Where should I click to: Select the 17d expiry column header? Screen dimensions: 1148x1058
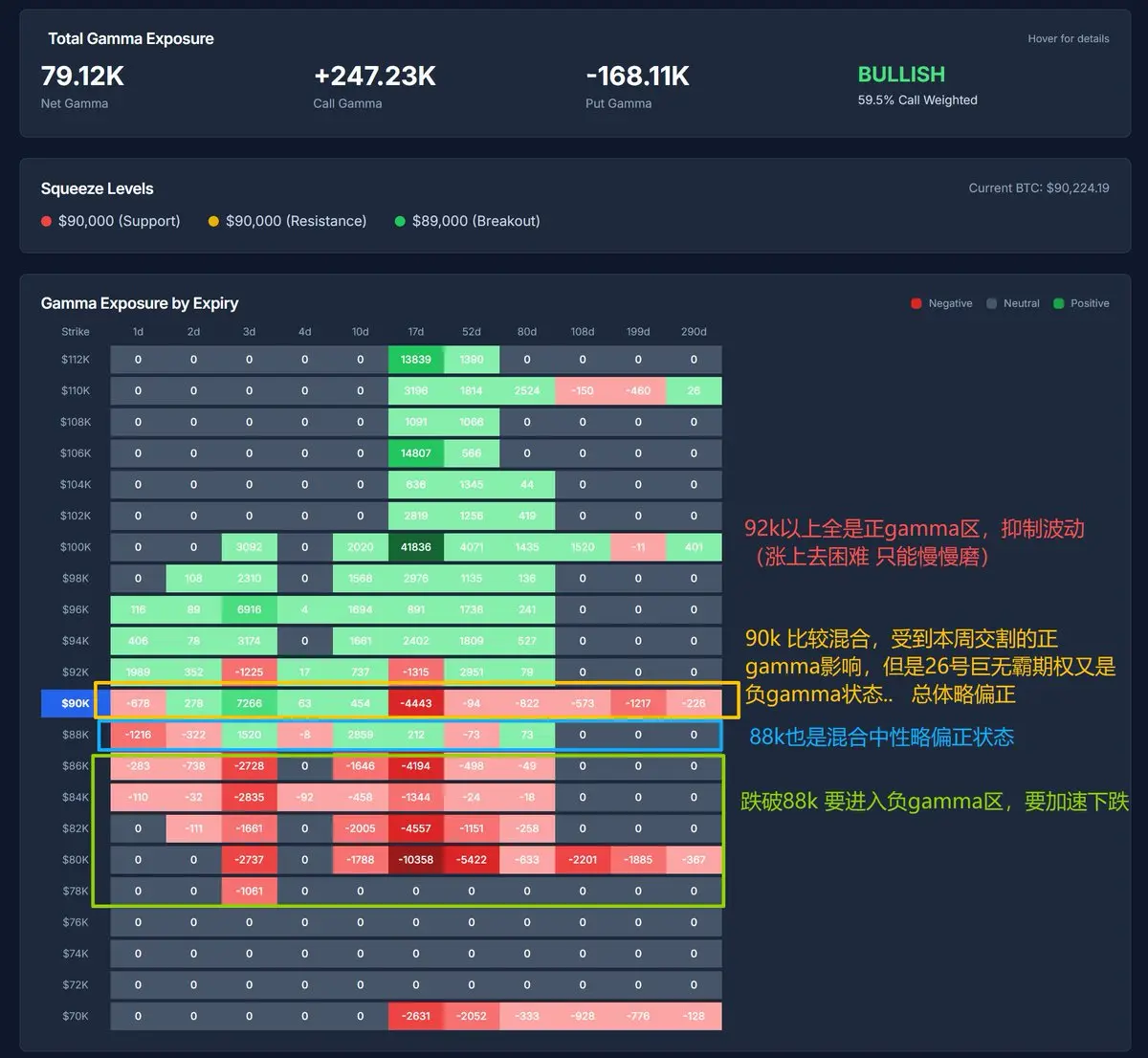(x=415, y=332)
